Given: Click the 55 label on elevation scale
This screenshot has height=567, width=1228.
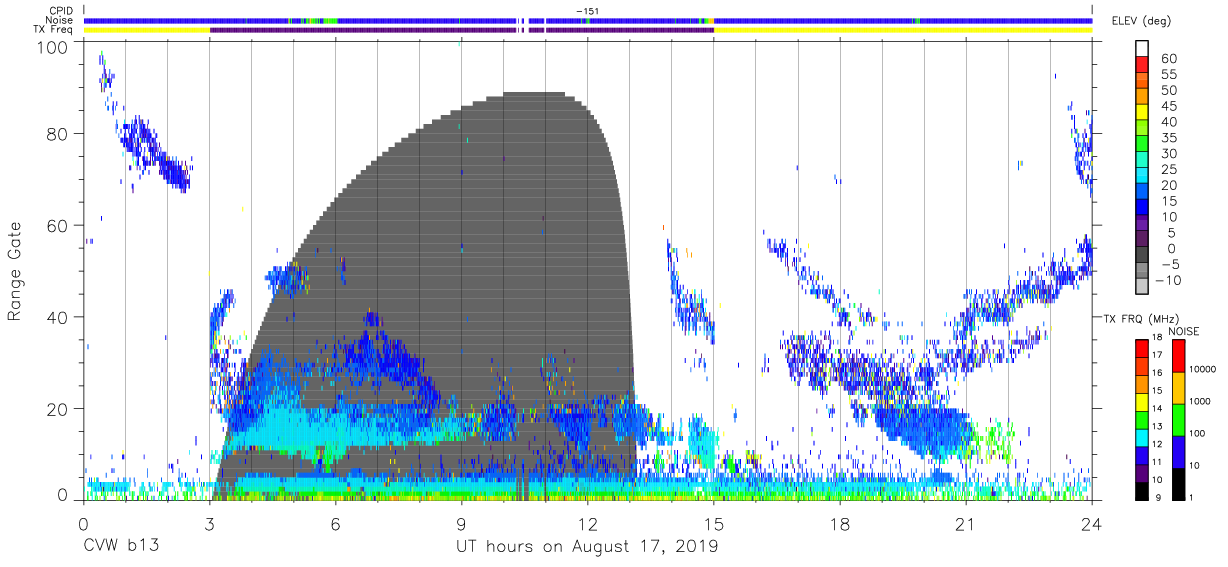Looking at the screenshot, I should pos(1168,75).
